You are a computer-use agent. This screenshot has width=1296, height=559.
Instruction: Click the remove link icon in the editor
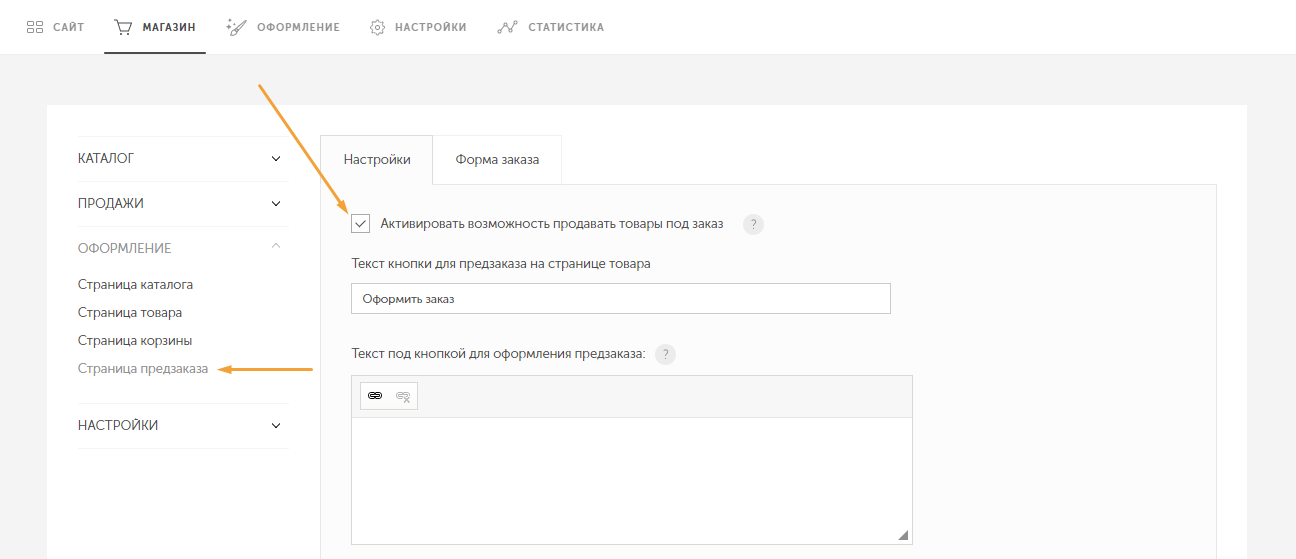click(403, 396)
